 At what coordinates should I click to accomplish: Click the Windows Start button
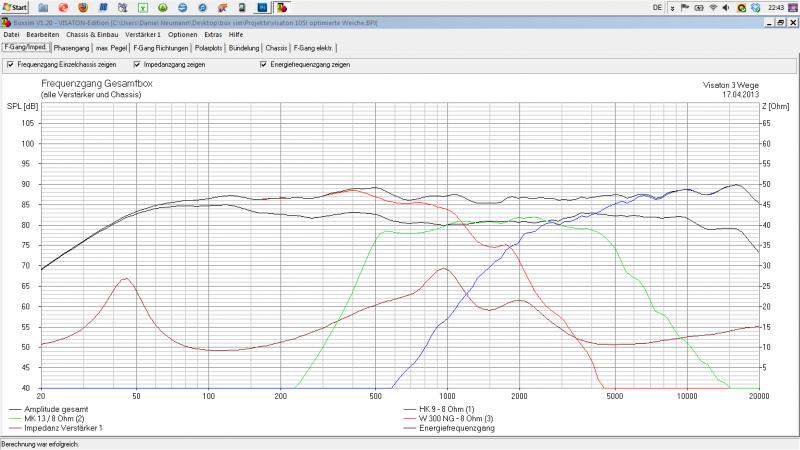point(14,7)
